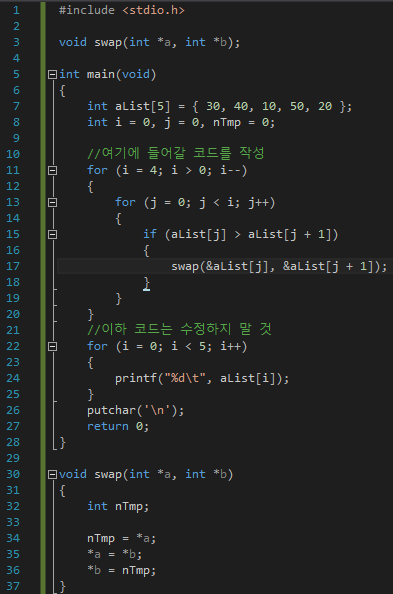
Task: Collapse the outer for loop with i = 4
Action: pos(52,170)
